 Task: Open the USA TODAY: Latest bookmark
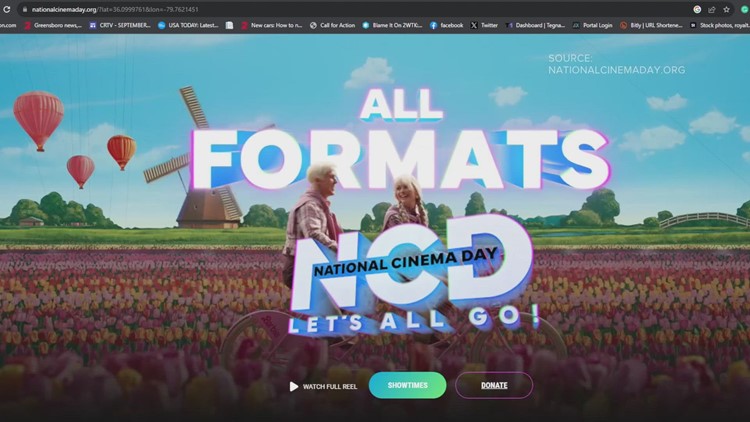tap(188, 25)
